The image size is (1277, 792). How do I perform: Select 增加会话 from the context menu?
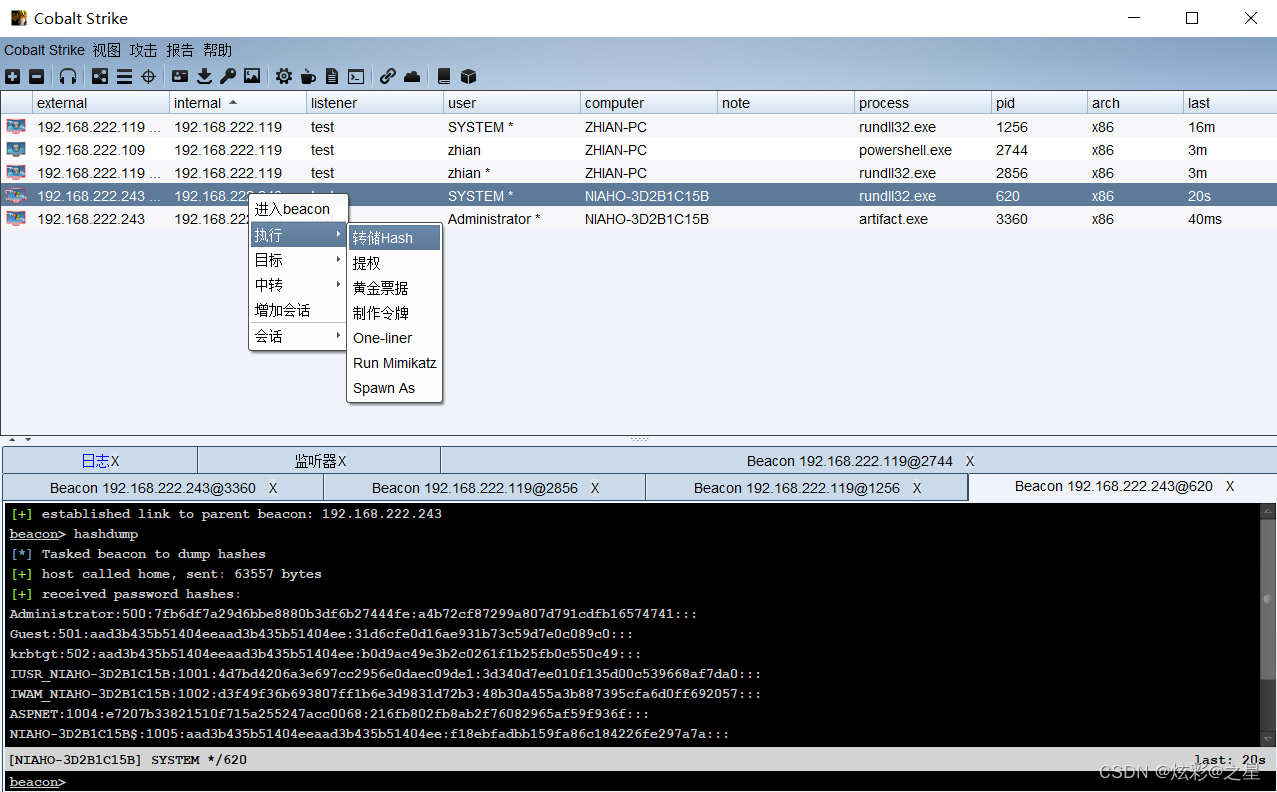click(298, 310)
